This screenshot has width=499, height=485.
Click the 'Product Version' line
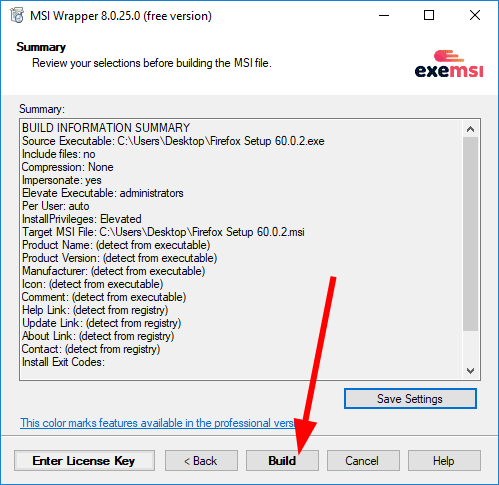pos(120,258)
